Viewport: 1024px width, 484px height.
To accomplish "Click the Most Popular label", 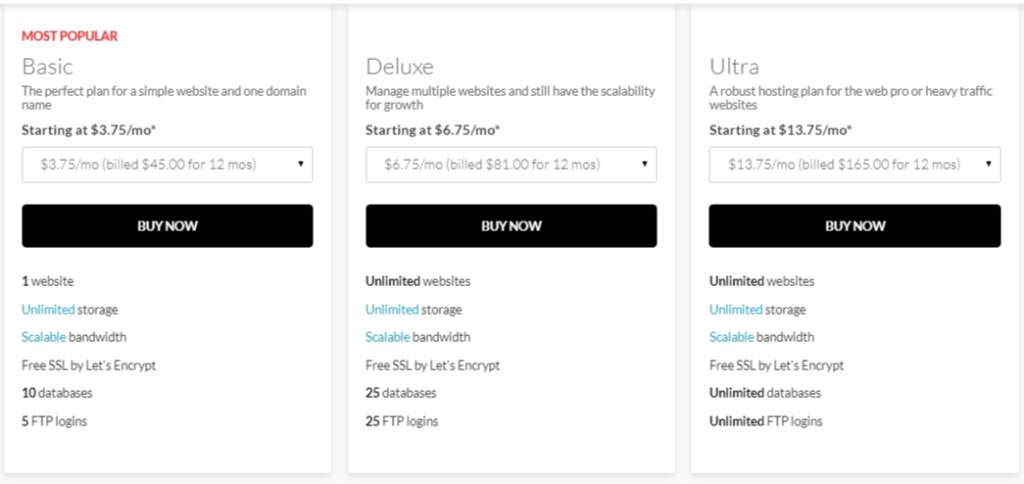I will point(70,36).
